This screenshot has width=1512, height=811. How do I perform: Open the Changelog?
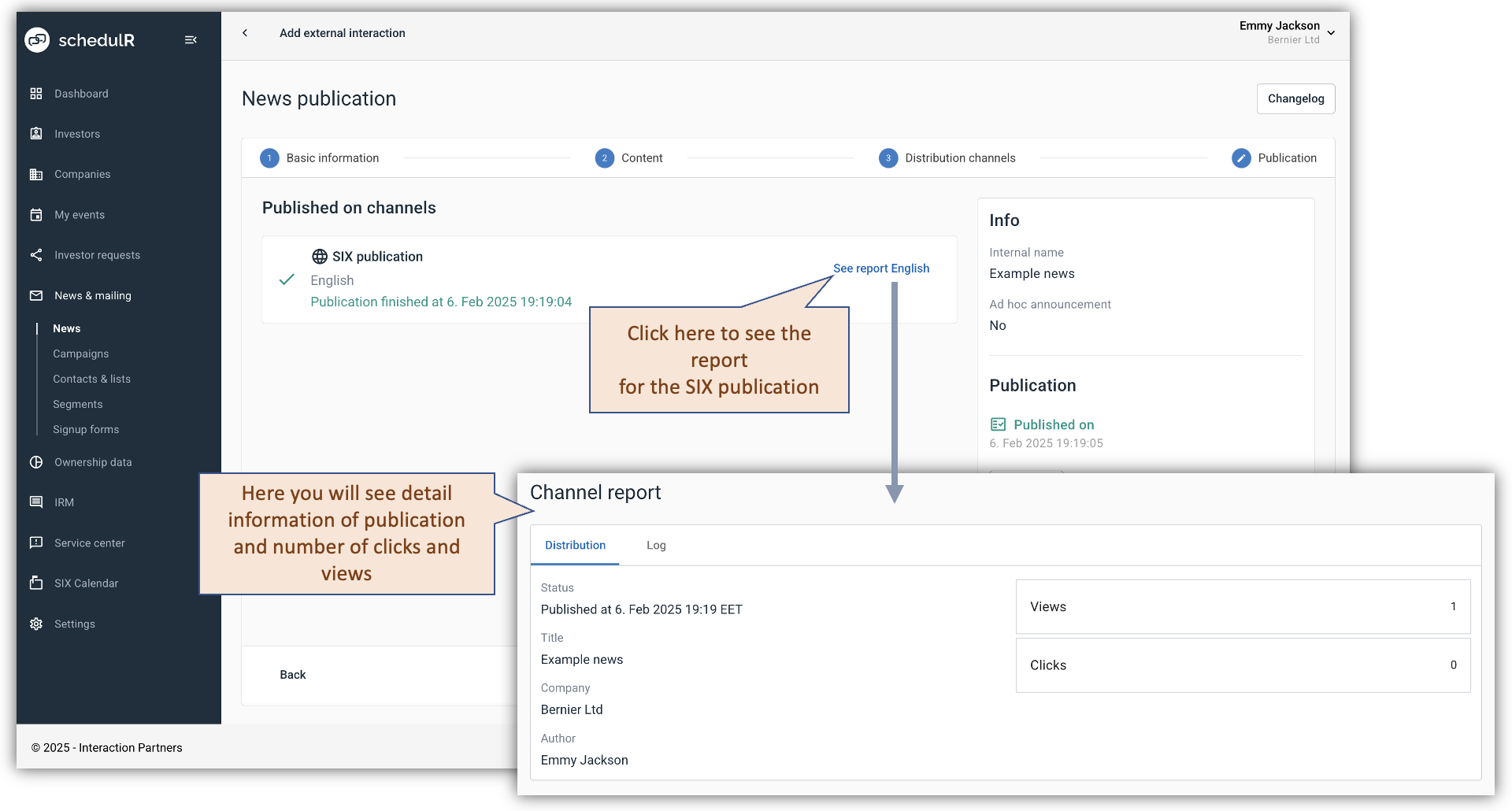coord(1295,98)
